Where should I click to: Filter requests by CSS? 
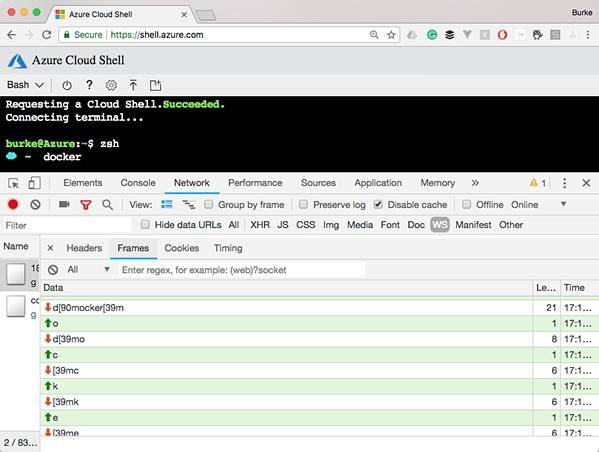pyautogui.click(x=306, y=225)
